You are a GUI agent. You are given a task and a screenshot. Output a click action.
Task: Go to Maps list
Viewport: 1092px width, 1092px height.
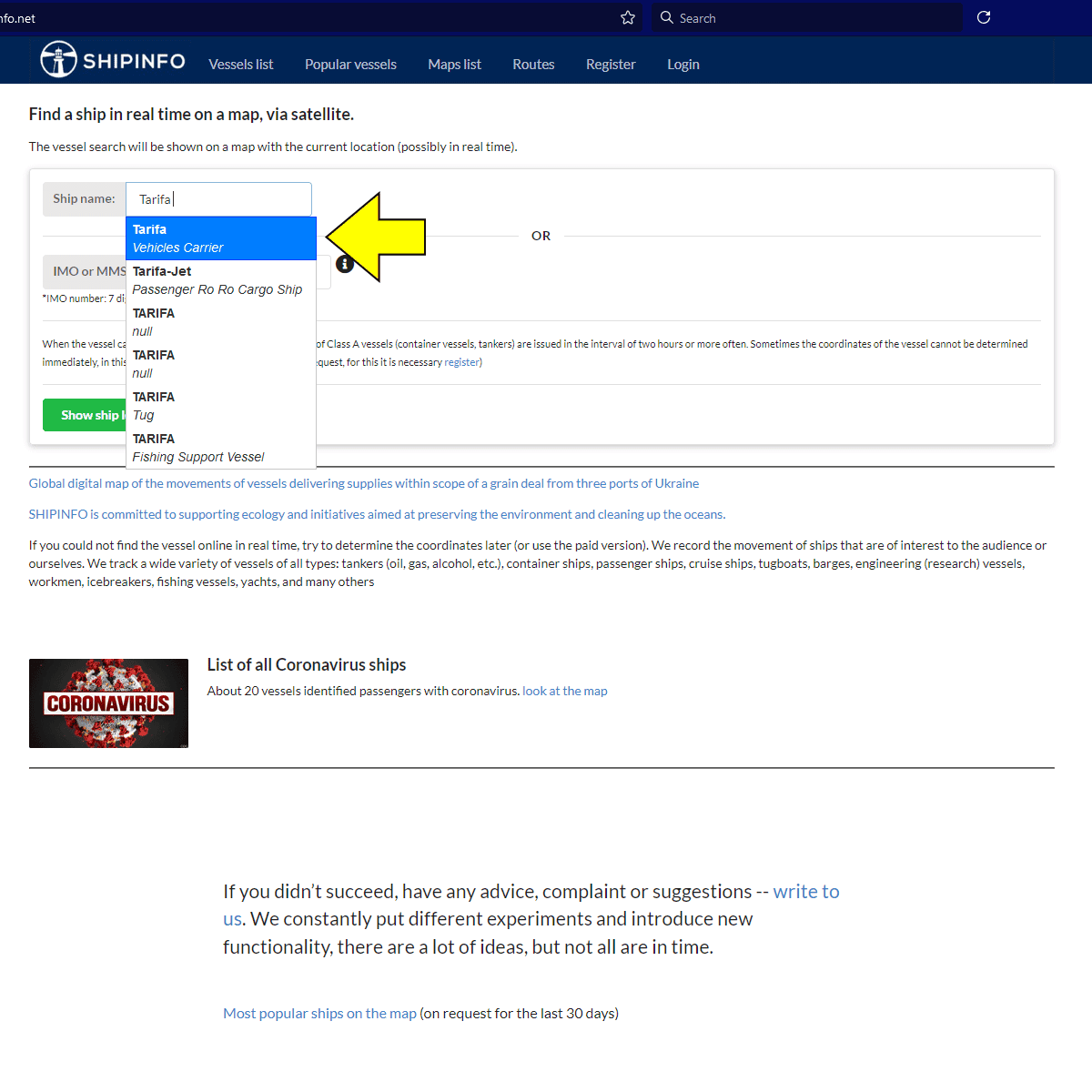point(455,65)
